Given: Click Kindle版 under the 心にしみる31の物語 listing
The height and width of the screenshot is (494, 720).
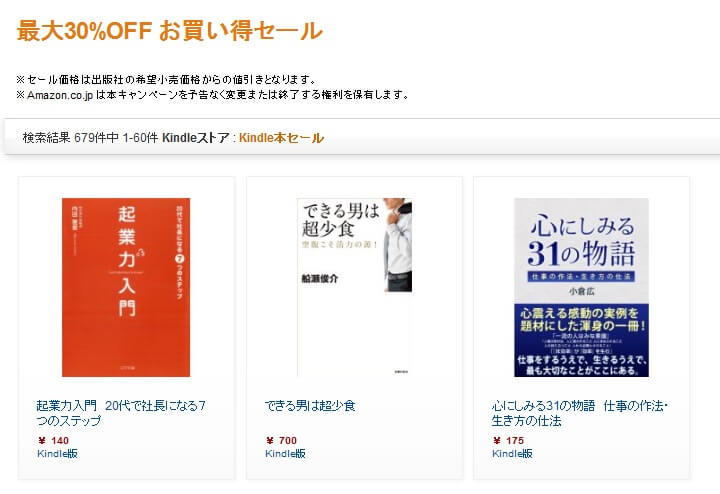Looking at the screenshot, I should [512, 454].
